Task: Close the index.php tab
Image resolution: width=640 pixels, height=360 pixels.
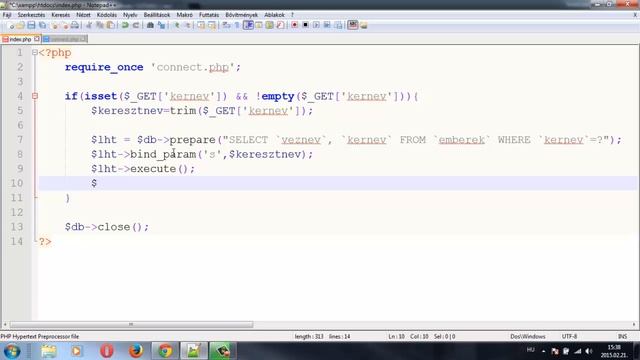Action: tap(37, 39)
